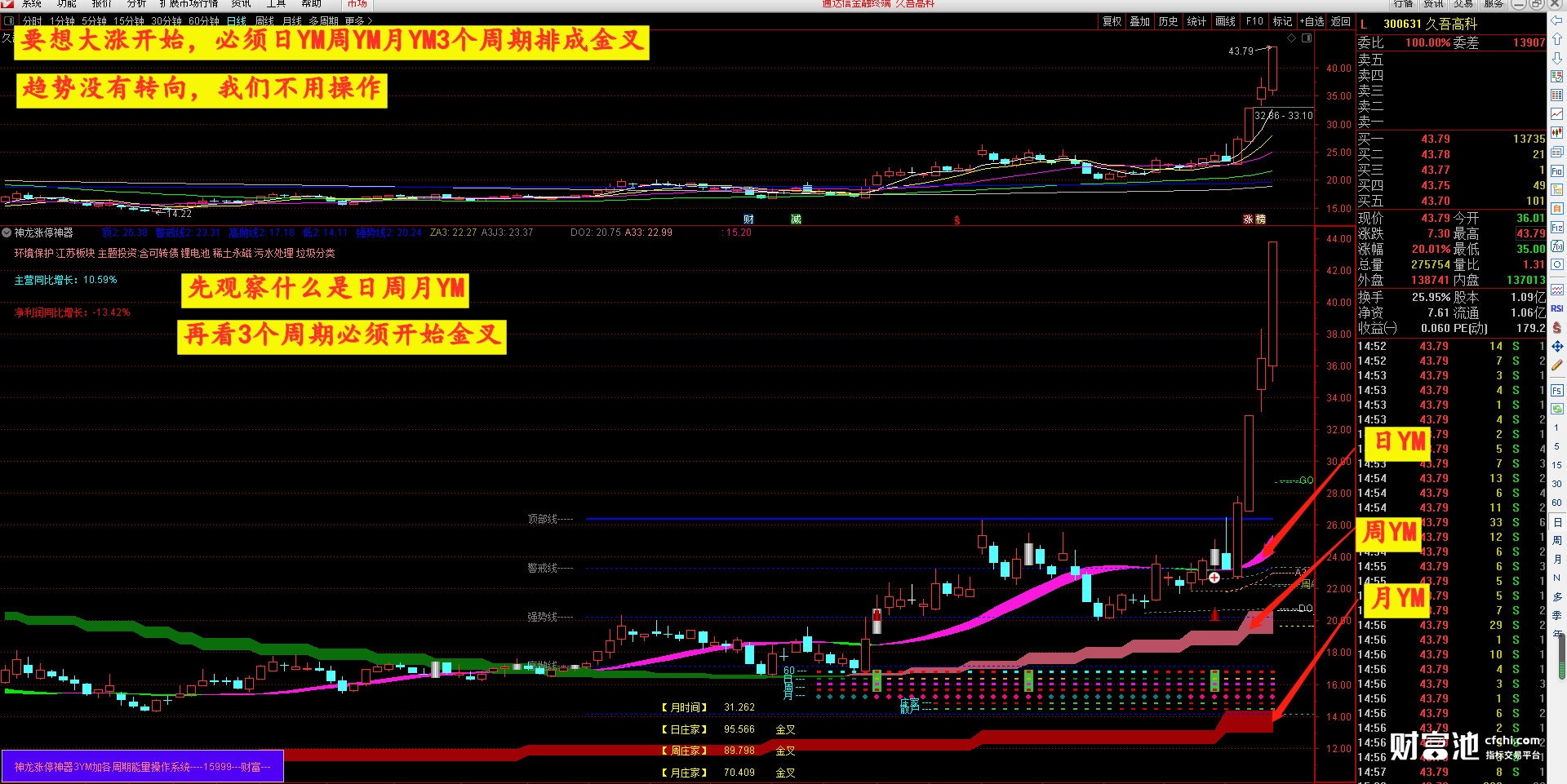Click the panel layout icon beside the diamond
The width and height of the screenshot is (1567, 784).
click(x=1307, y=38)
